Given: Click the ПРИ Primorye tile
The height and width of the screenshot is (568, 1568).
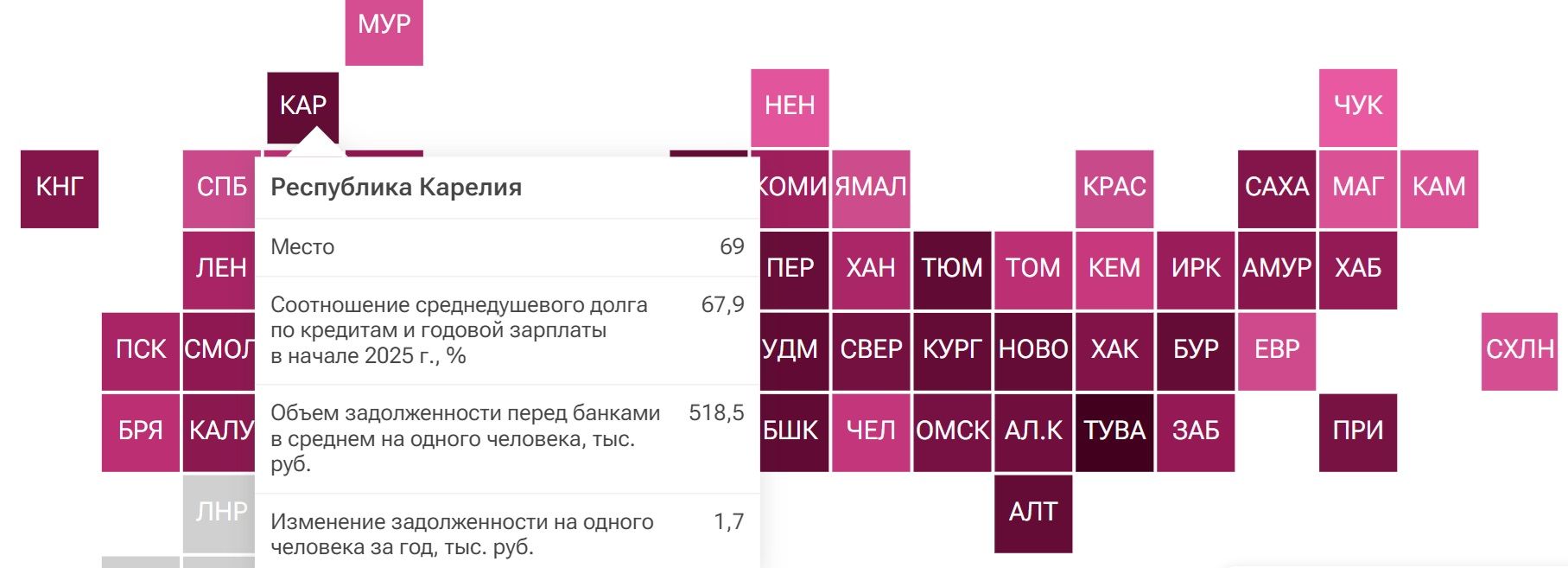Looking at the screenshot, I should pyautogui.click(x=1357, y=431).
